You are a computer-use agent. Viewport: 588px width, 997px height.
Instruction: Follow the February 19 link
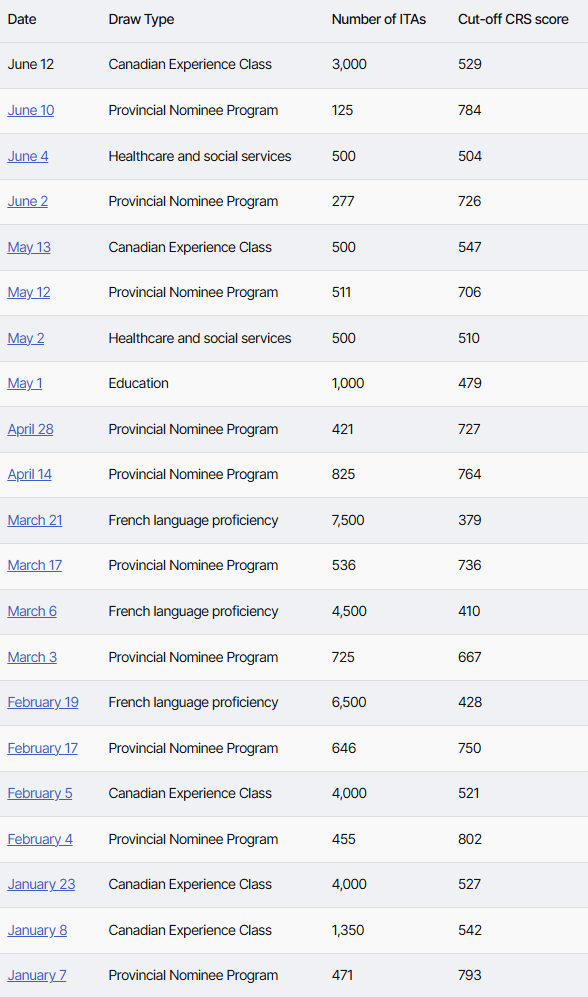pyautogui.click(x=43, y=703)
